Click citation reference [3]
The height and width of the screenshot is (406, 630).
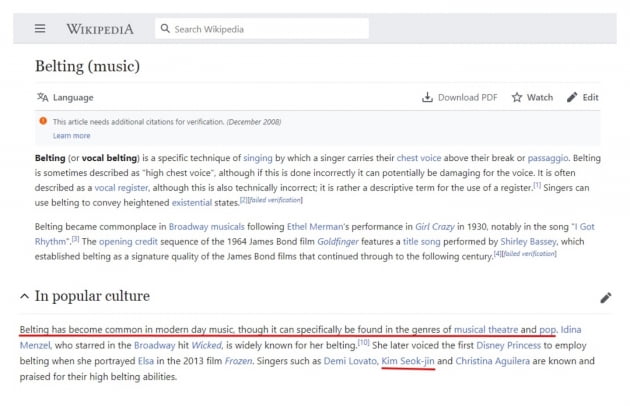(76, 239)
